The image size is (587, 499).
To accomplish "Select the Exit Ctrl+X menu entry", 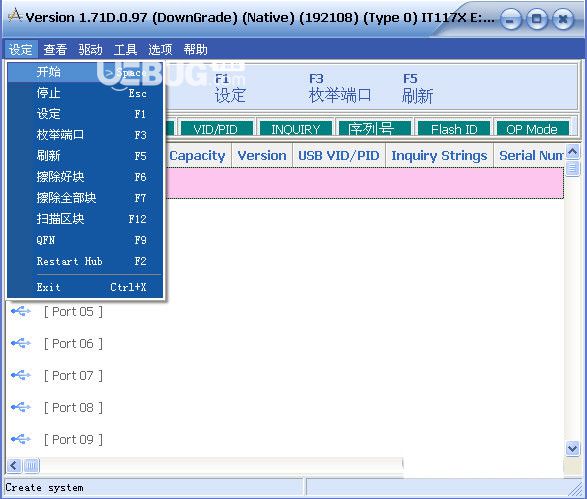I will [x=85, y=287].
